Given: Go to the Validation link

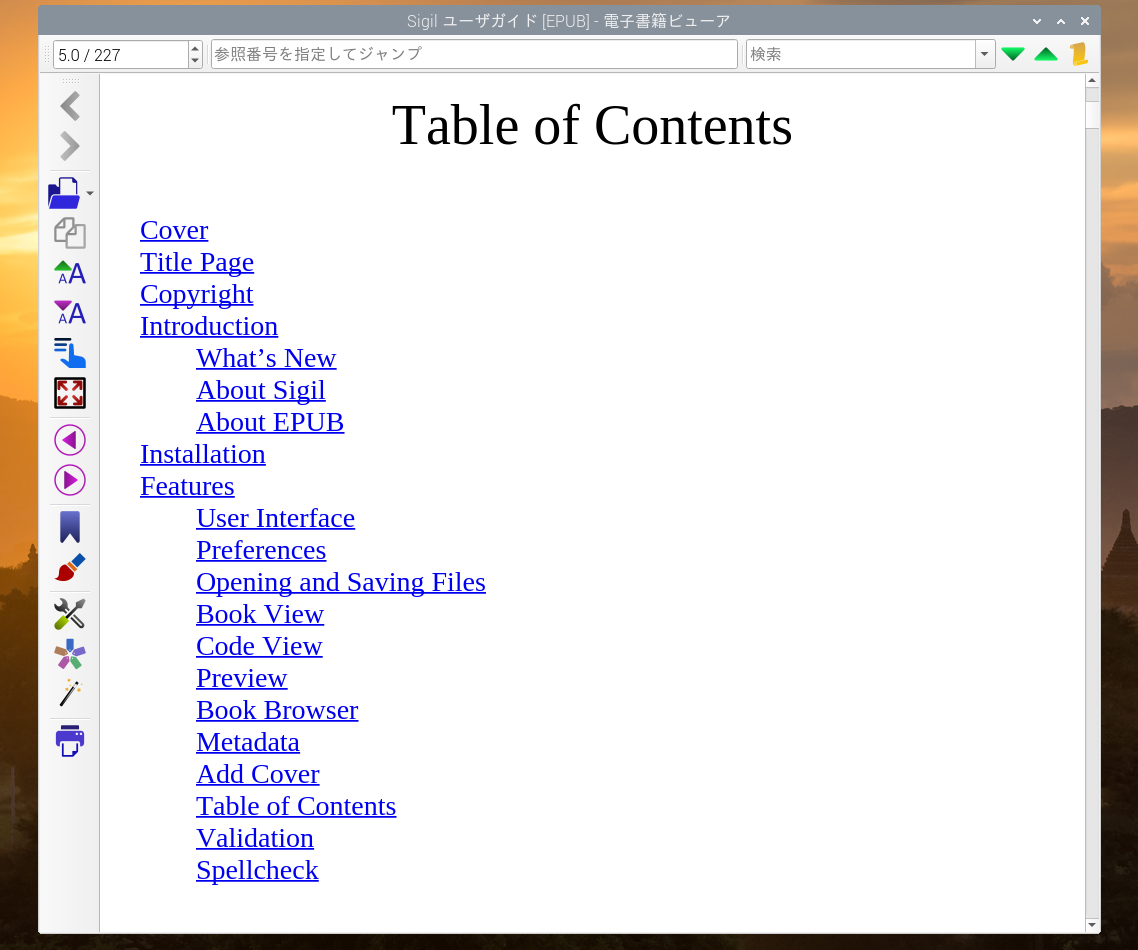Looking at the screenshot, I should 255,837.
